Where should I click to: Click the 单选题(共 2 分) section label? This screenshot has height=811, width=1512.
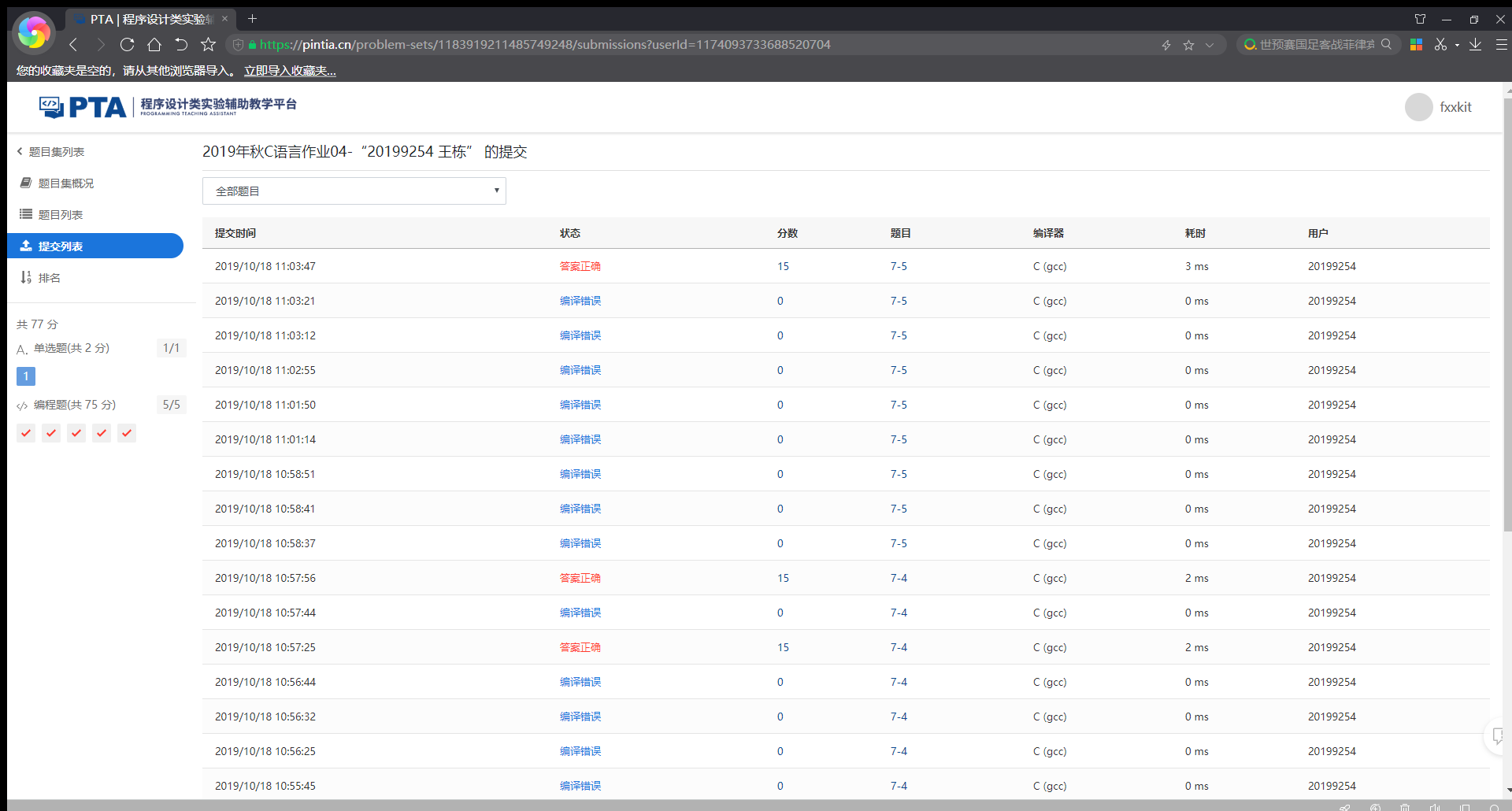coord(71,348)
